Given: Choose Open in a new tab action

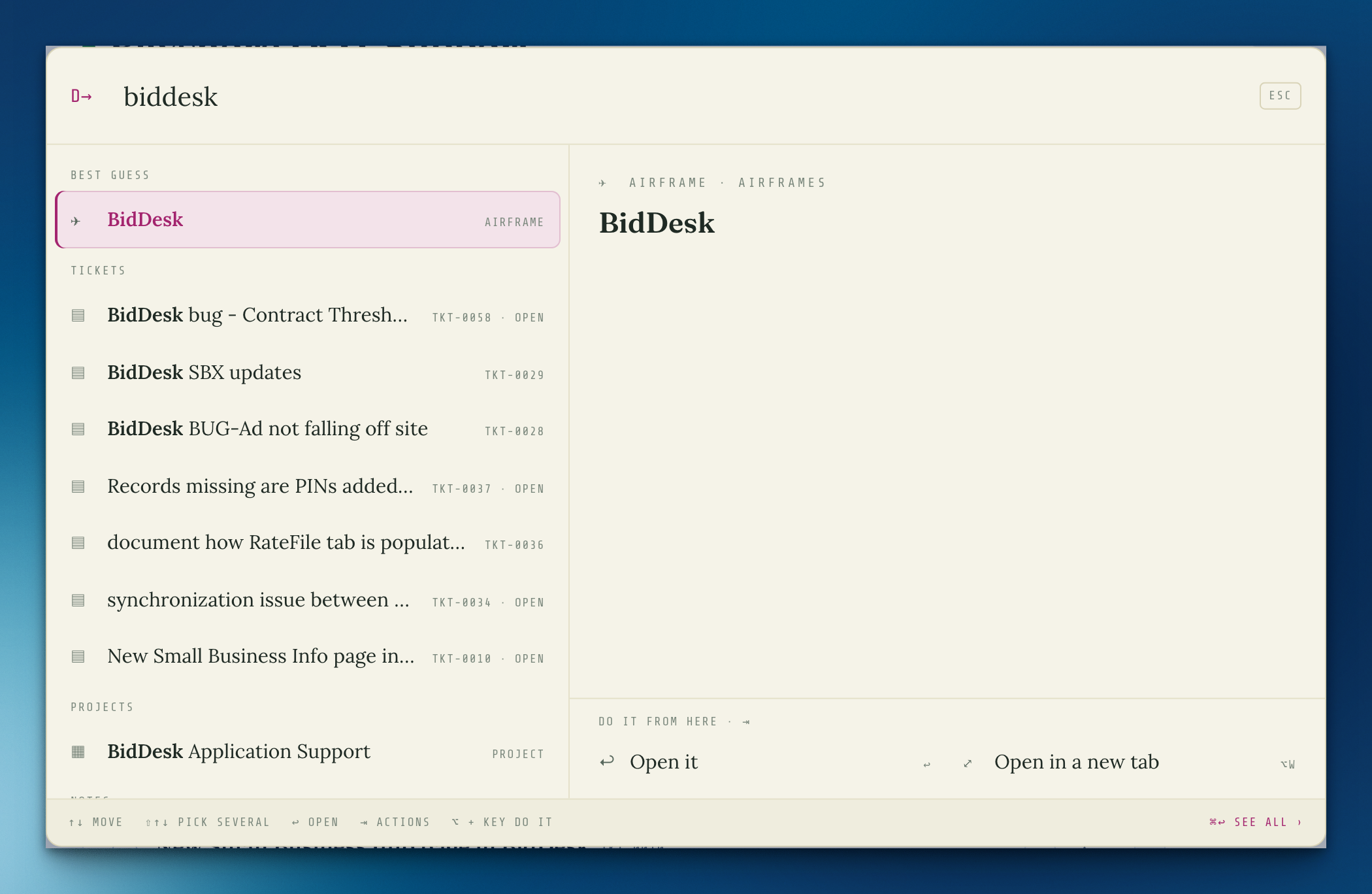Looking at the screenshot, I should click(1130, 762).
